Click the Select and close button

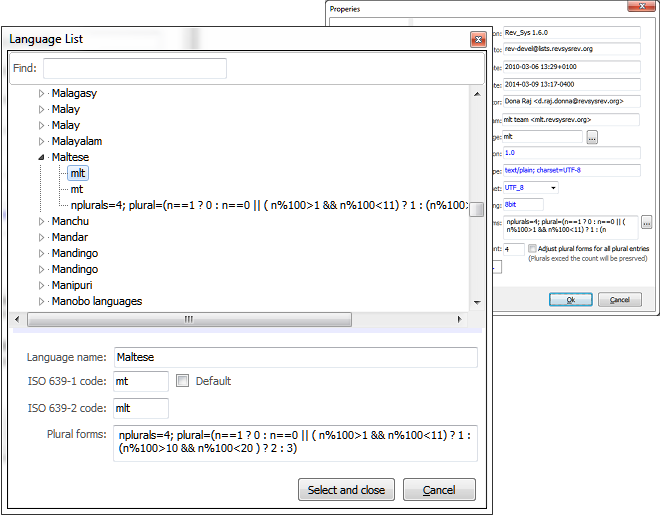tap(346, 490)
